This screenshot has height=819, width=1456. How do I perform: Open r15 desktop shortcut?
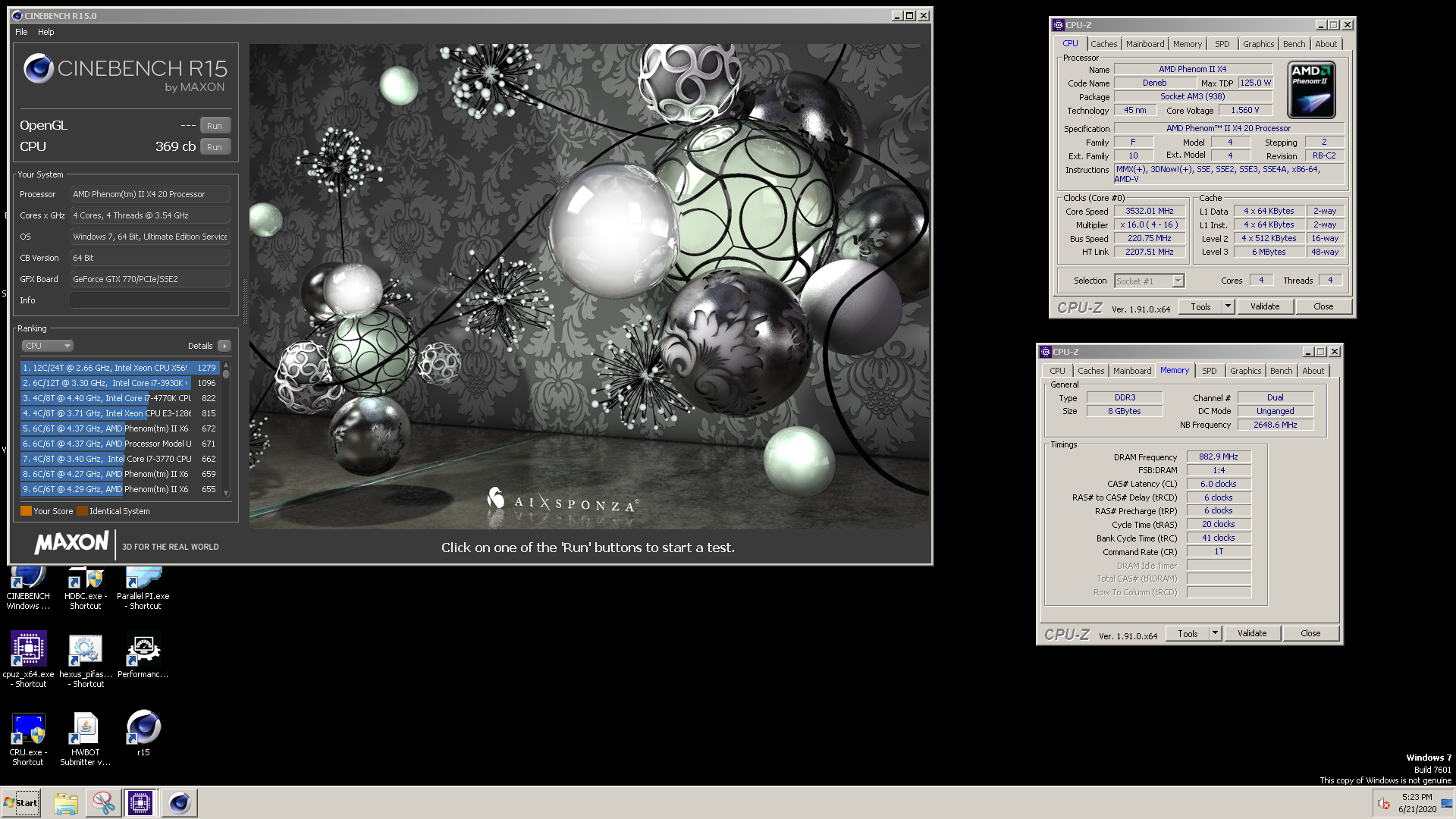coord(143,733)
